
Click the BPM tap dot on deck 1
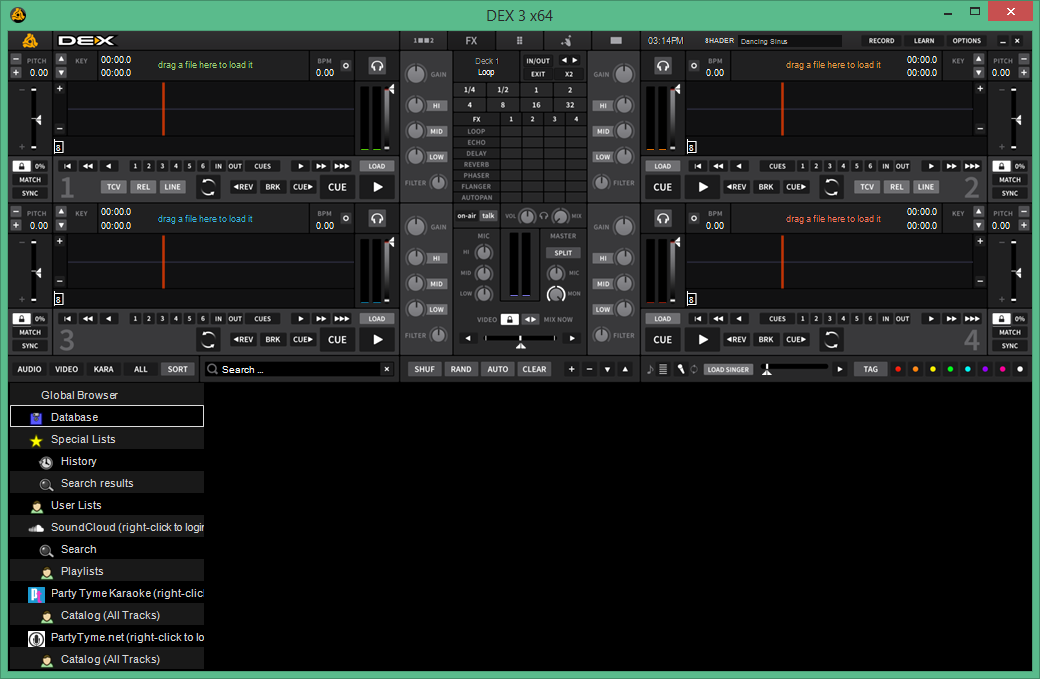click(x=346, y=66)
